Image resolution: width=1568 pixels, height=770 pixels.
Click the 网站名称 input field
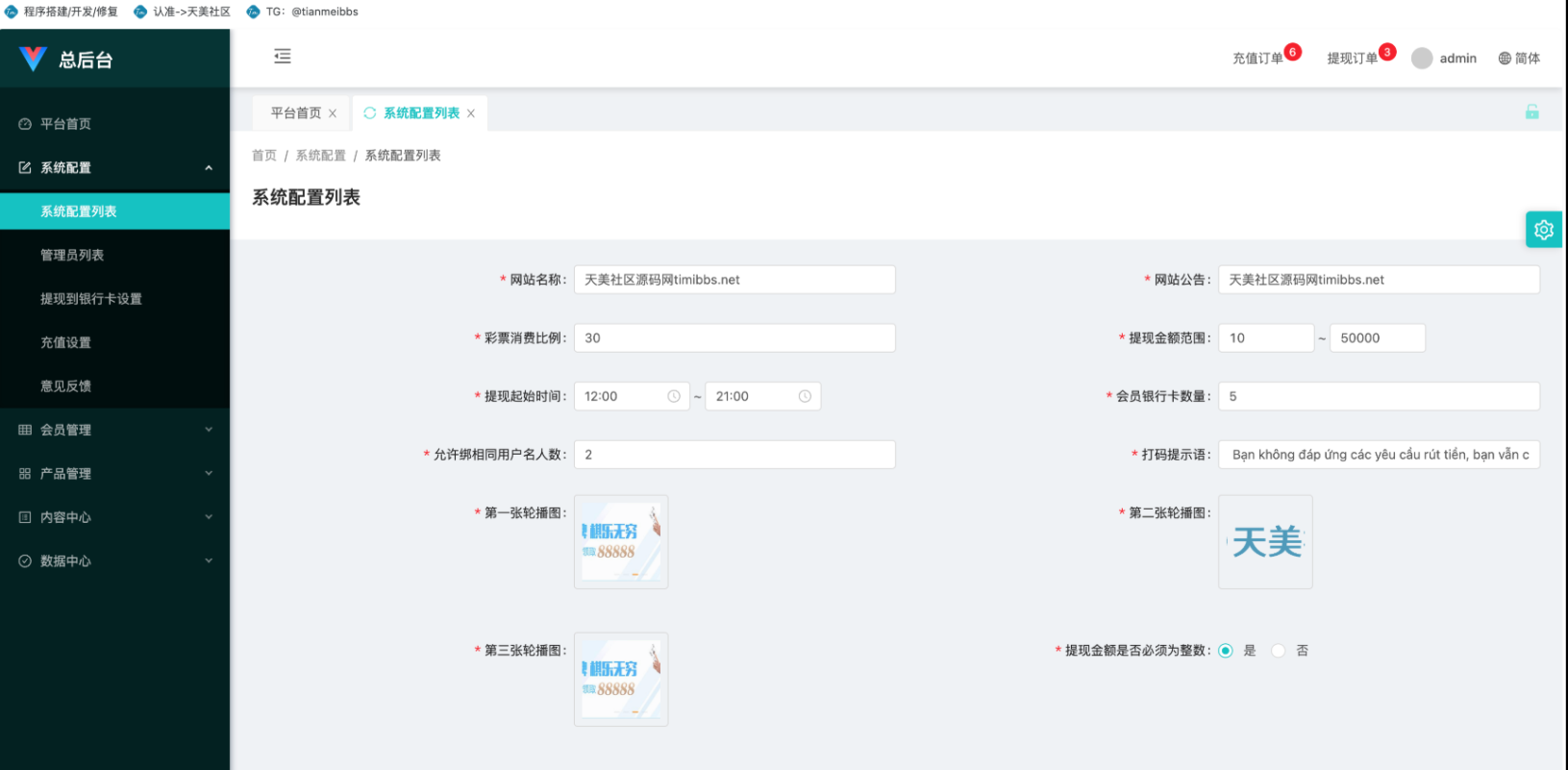(x=734, y=280)
